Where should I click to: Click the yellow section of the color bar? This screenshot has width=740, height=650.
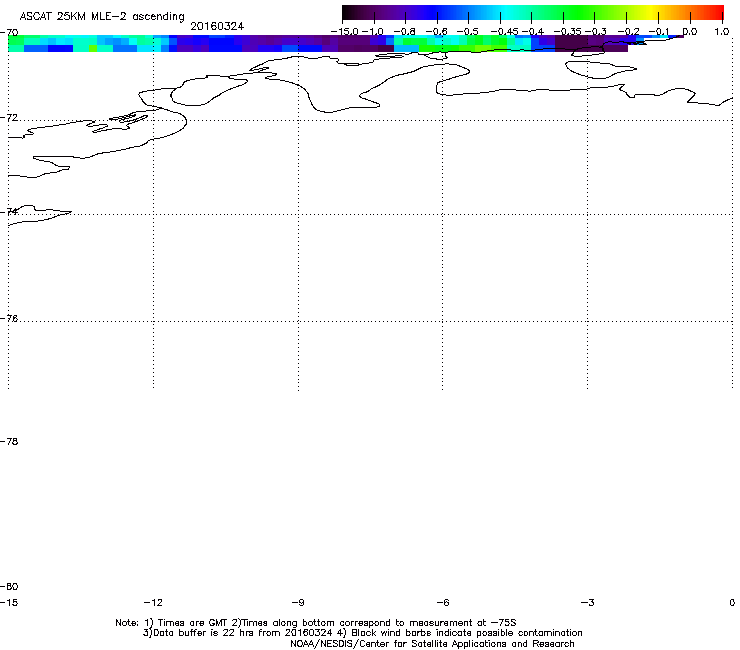(652, 13)
